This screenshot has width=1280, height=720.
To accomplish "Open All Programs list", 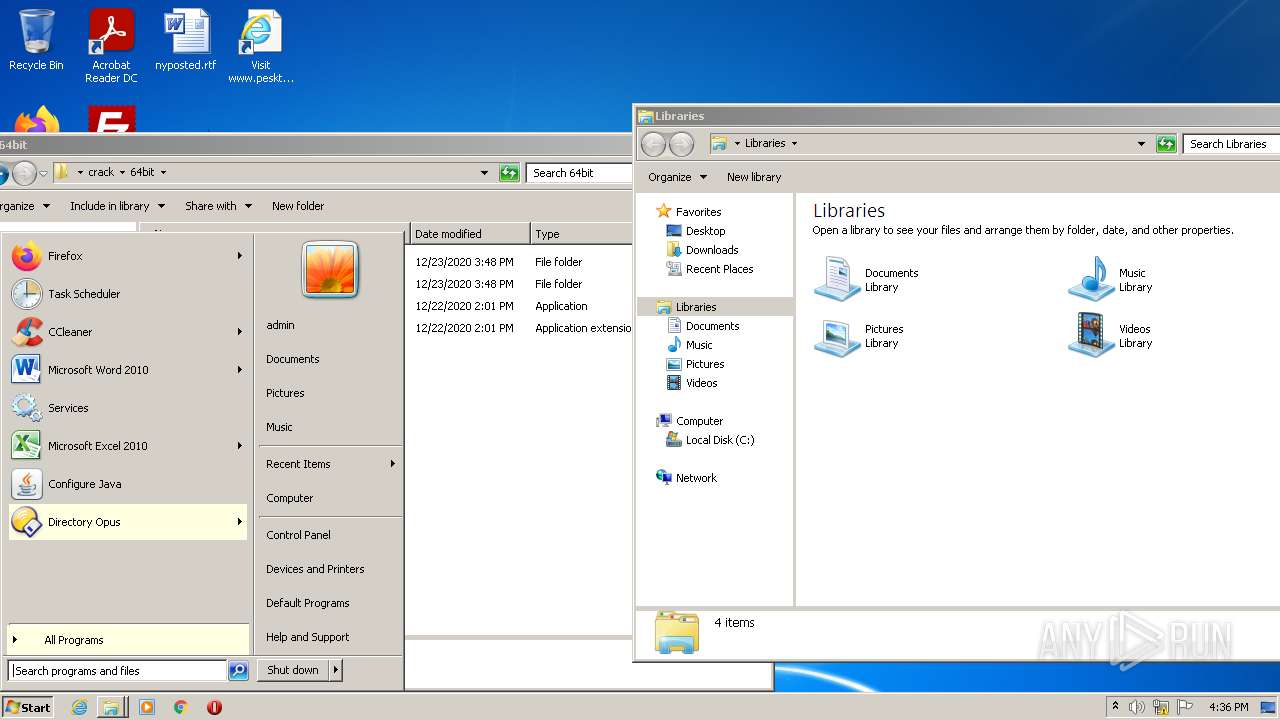I will (x=128, y=640).
